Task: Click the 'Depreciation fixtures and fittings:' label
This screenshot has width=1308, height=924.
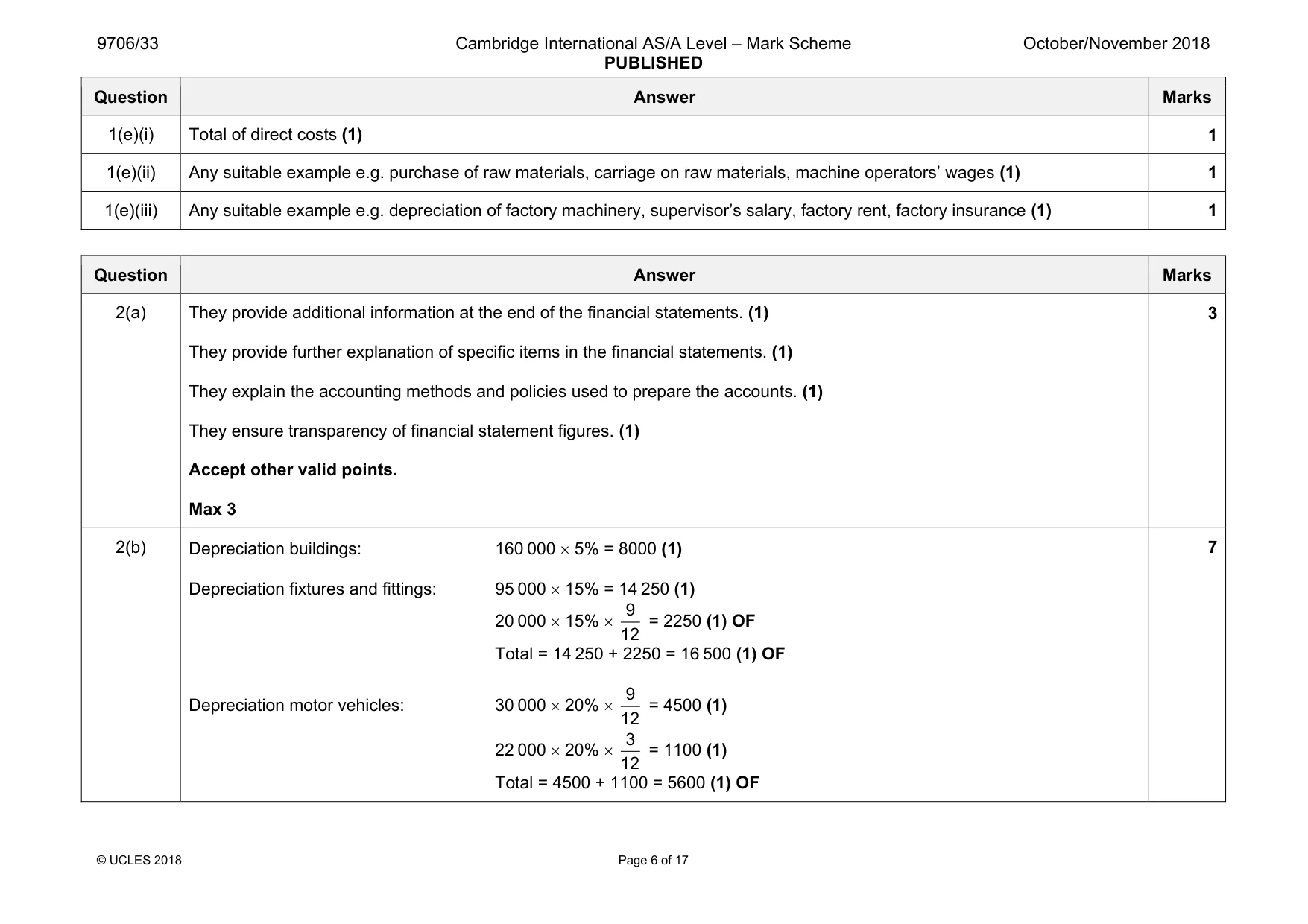Action: pos(312,589)
